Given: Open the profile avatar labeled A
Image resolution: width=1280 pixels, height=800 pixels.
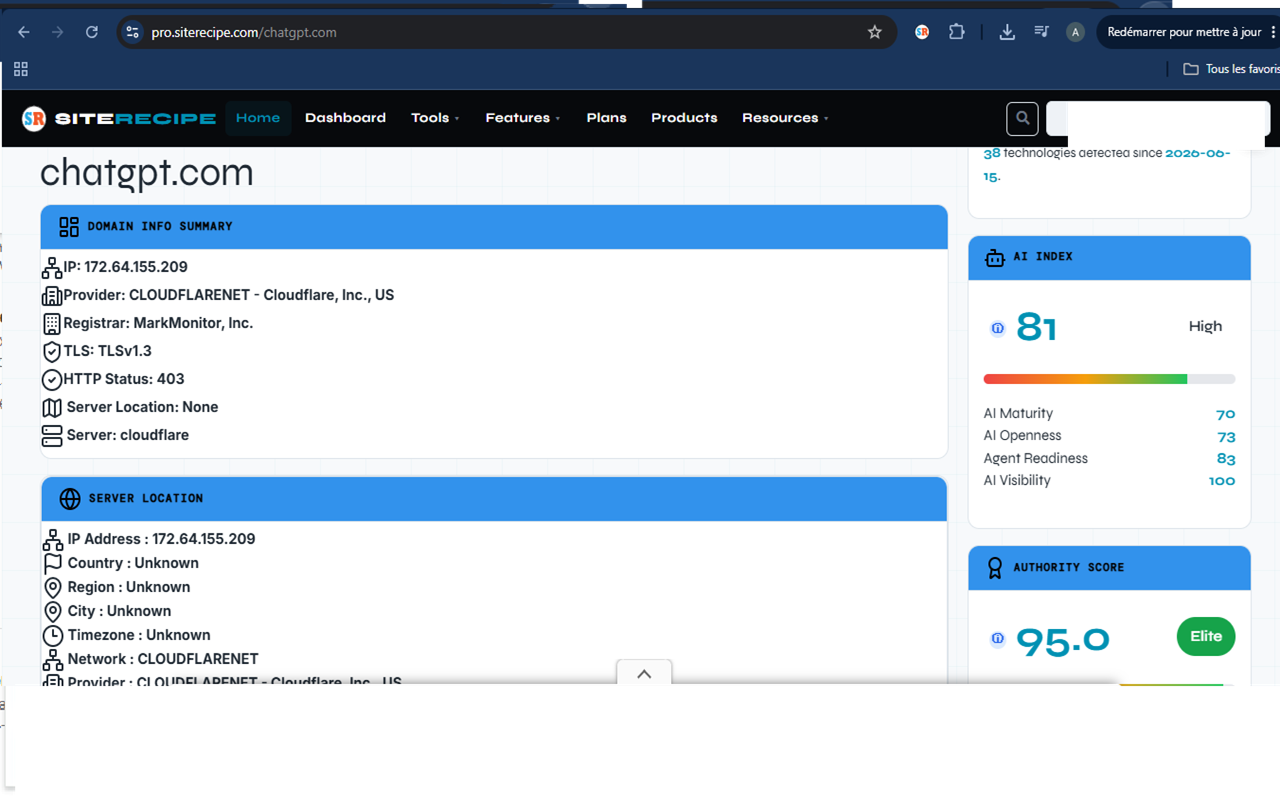Looking at the screenshot, I should click(1075, 32).
